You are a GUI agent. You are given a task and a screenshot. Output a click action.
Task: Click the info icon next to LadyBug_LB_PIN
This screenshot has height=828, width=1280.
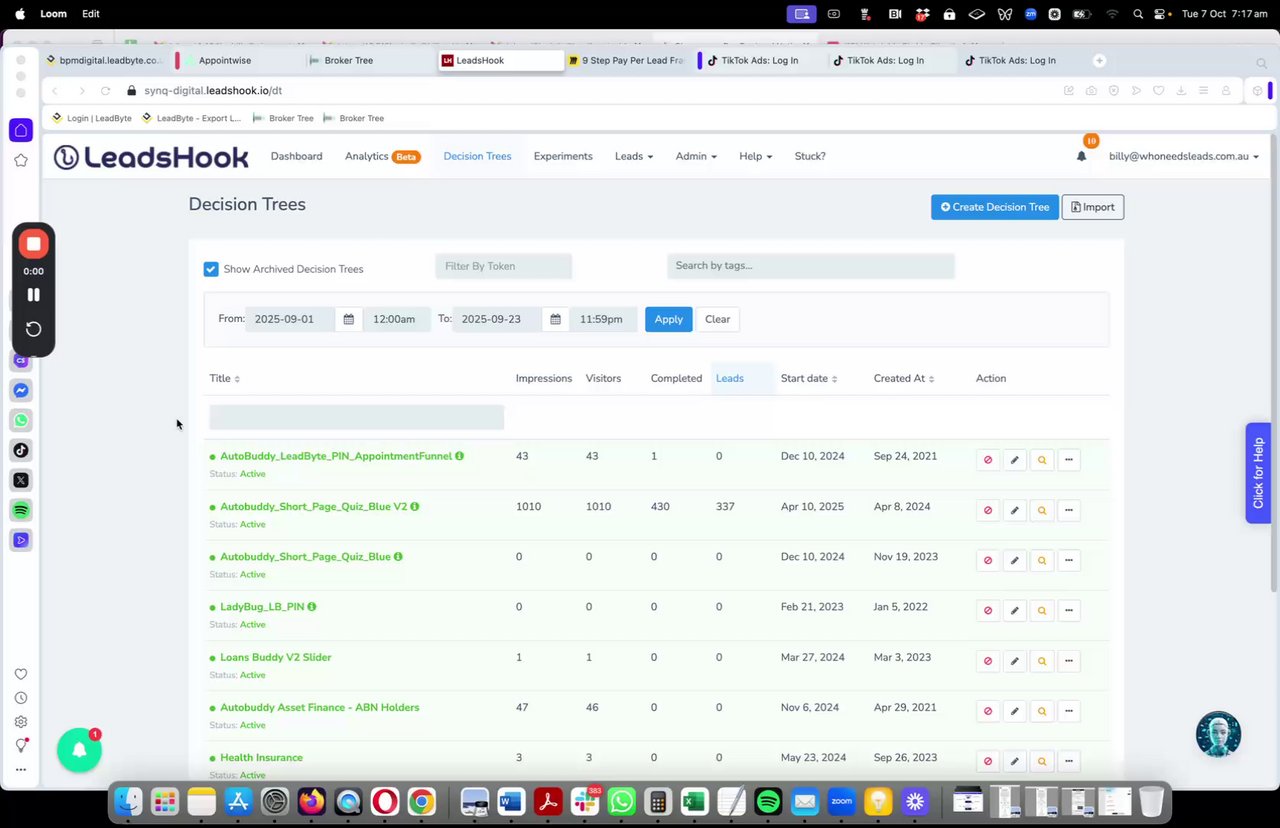coord(312,607)
